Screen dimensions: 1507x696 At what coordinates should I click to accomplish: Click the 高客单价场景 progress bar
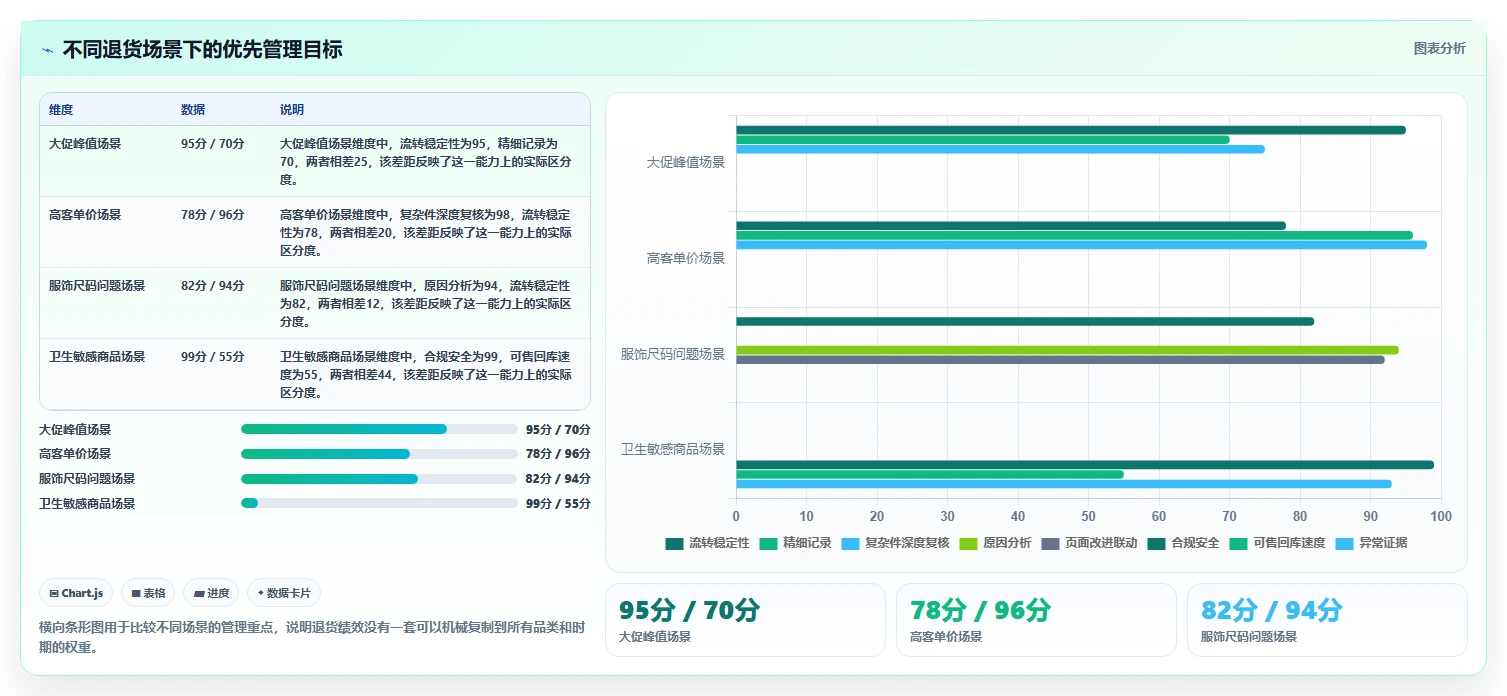[x=379, y=454]
